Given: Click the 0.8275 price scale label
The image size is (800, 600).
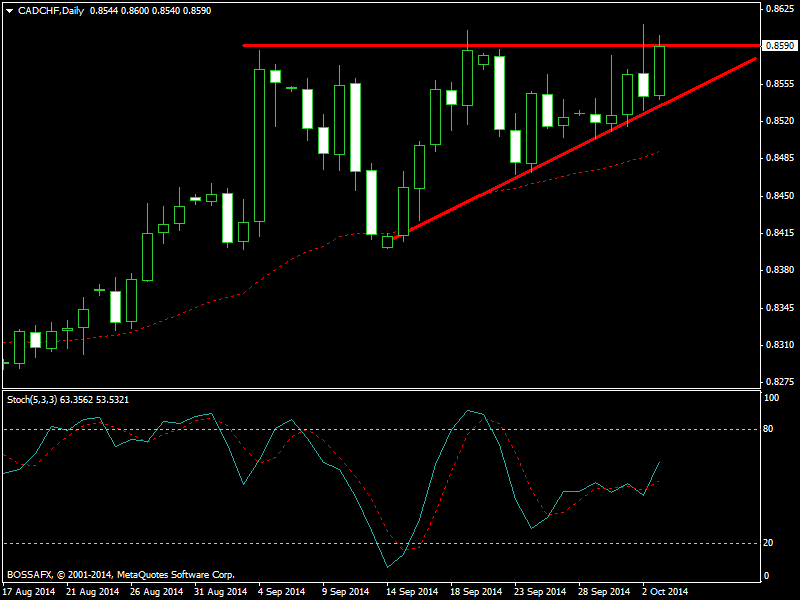Looking at the screenshot, I should click(x=780, y=382).
